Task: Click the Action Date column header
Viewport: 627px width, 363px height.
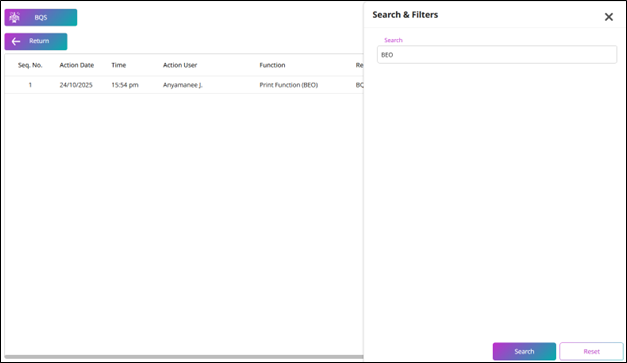Action: click(77, 65)
